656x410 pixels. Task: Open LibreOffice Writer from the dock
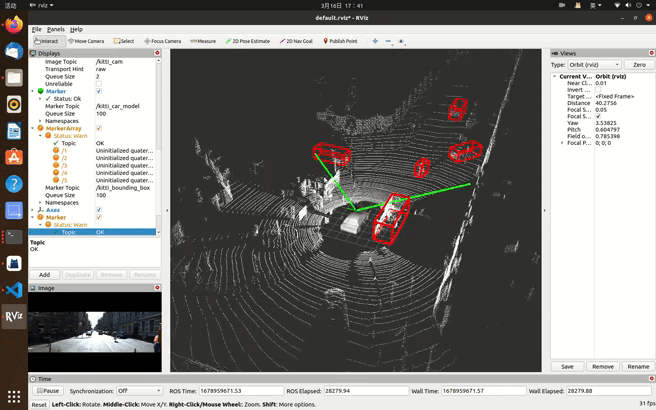point(14,131)
